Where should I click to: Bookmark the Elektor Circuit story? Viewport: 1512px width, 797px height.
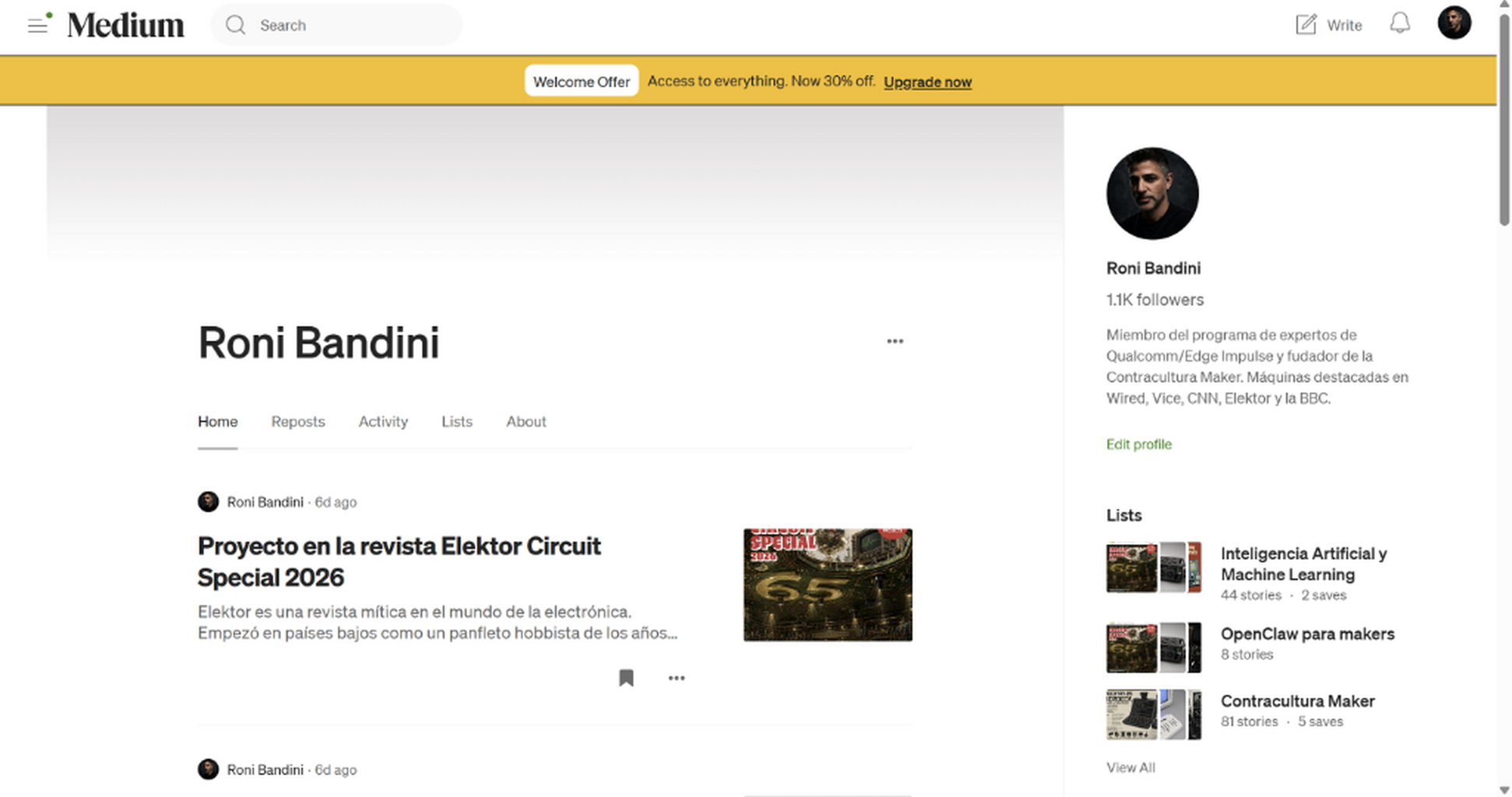pos(626,678)
